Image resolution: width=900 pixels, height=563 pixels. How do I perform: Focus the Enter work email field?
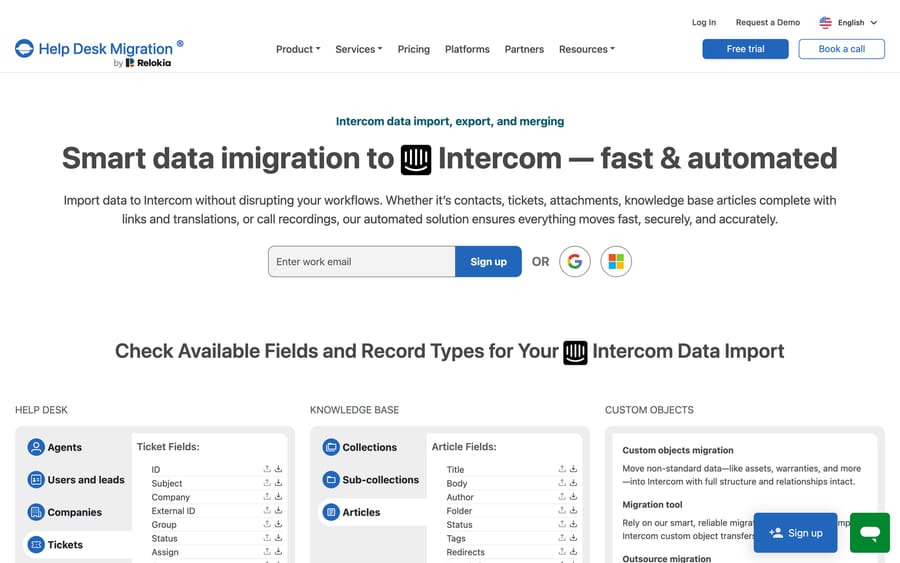pyautogui.click(x=362, y=262)
